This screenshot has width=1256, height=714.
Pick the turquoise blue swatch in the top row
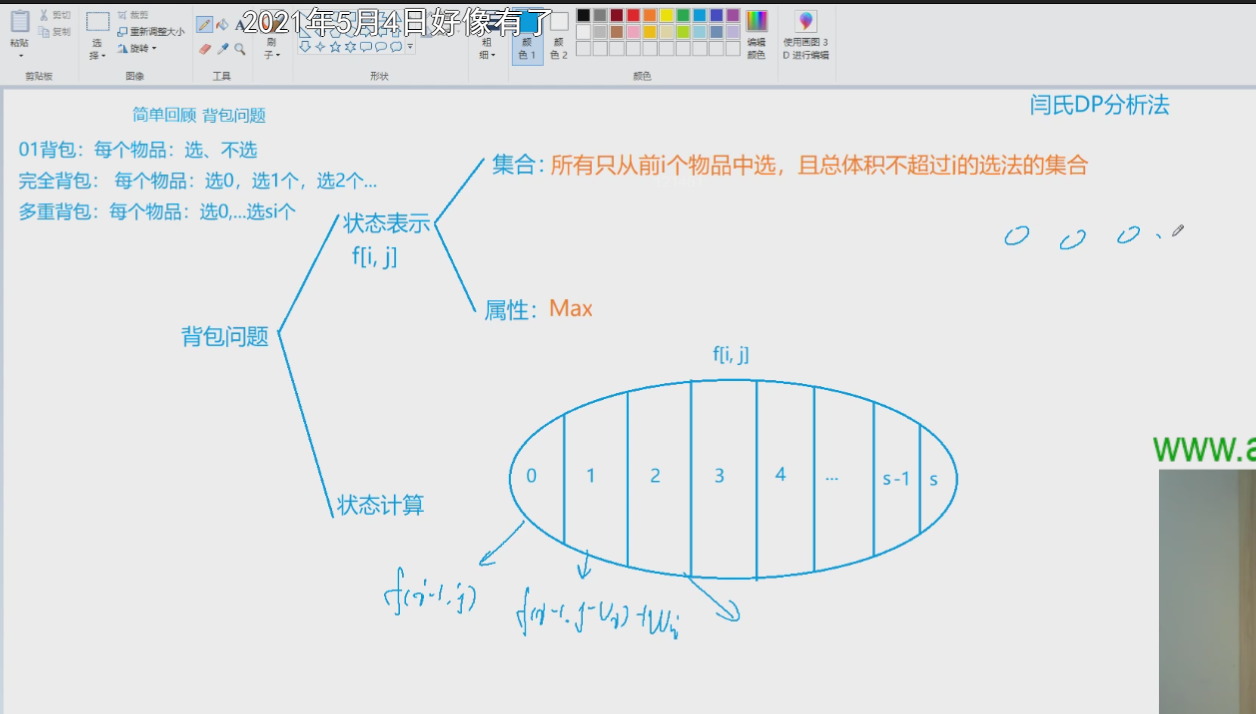click(x=700, y=15)
